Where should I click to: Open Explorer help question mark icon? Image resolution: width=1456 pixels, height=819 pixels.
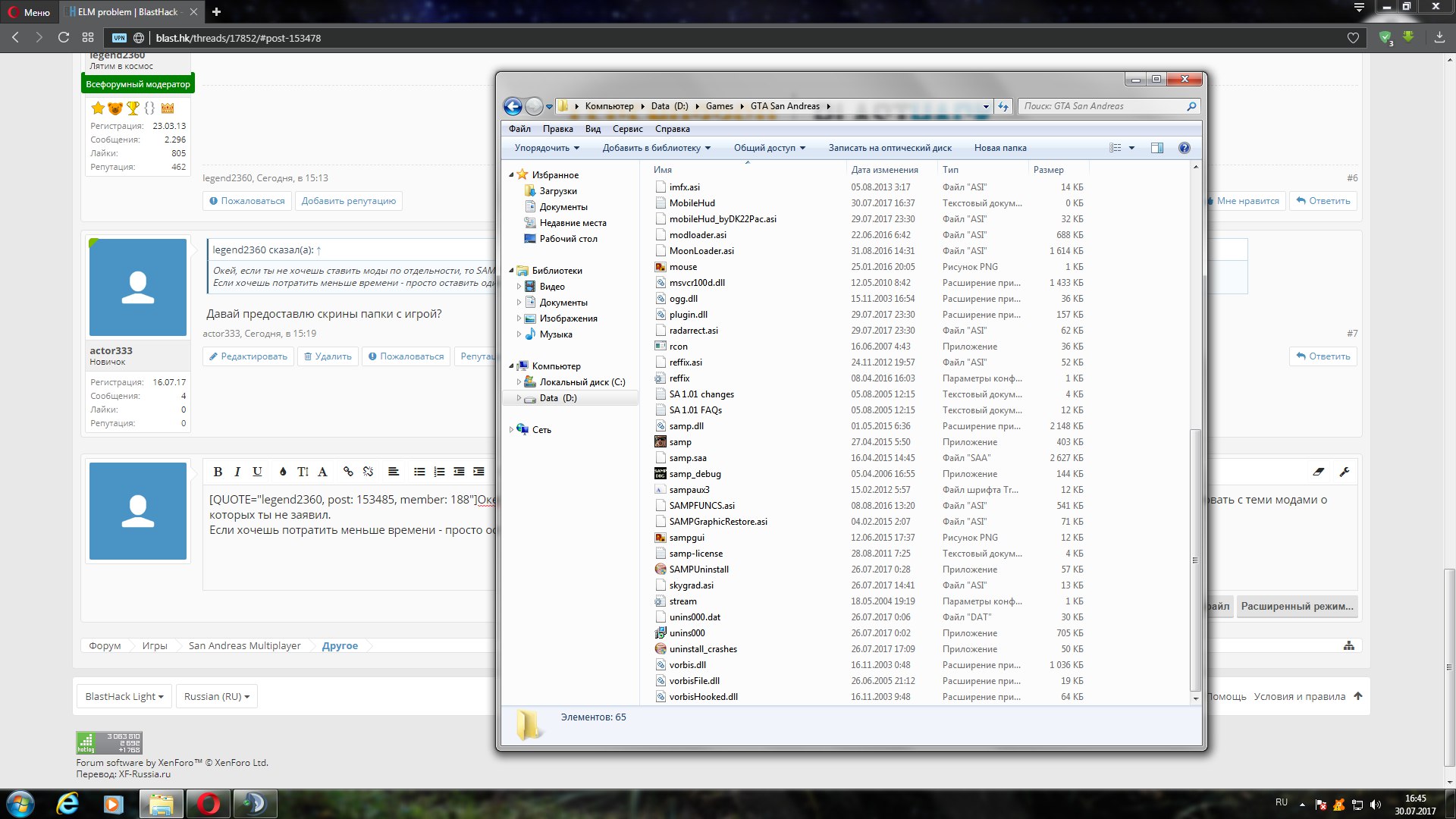pyautogui.click(x=1185, y=148)
